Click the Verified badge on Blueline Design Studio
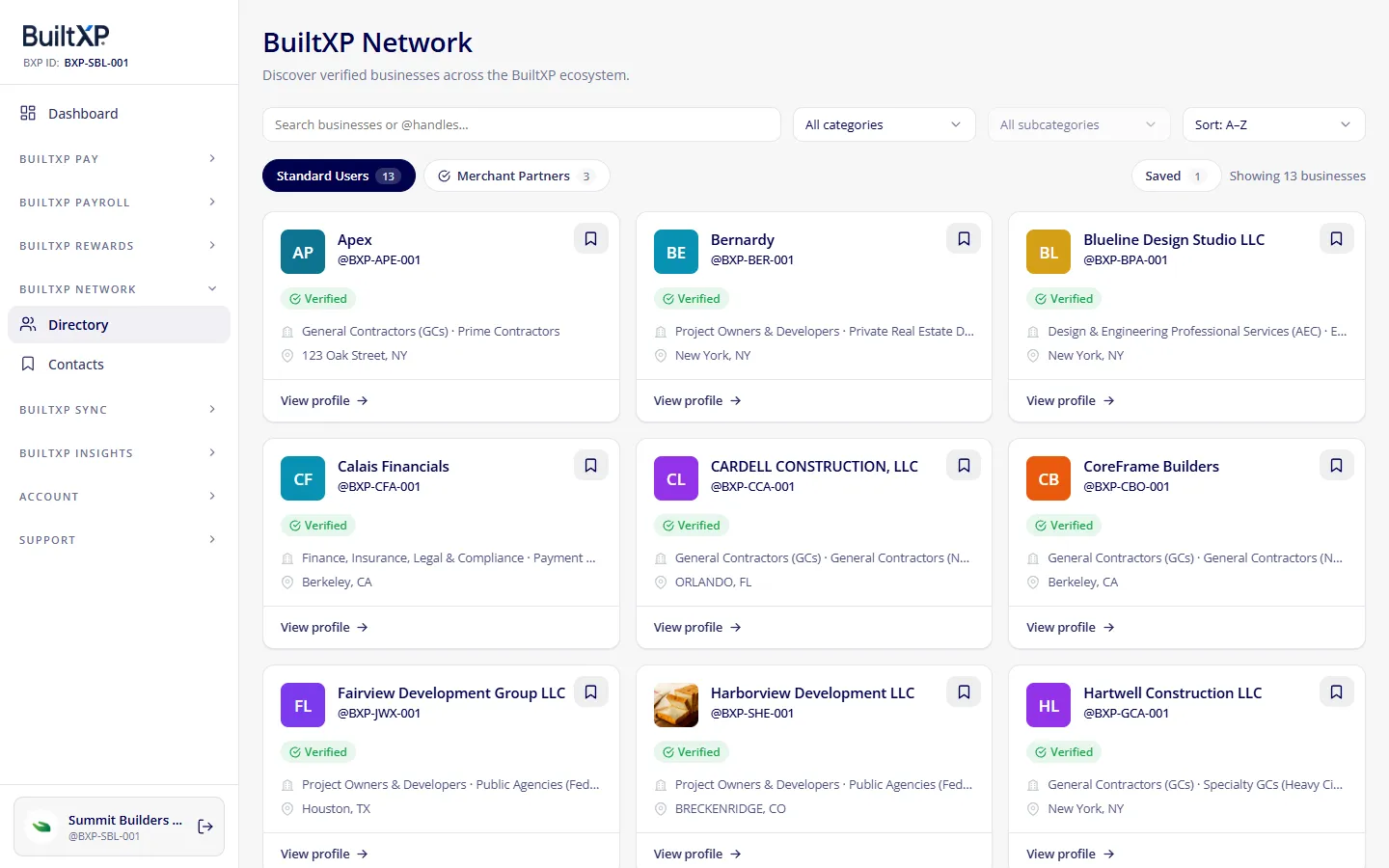The image size is (1389, 868). coord(1064,299)
